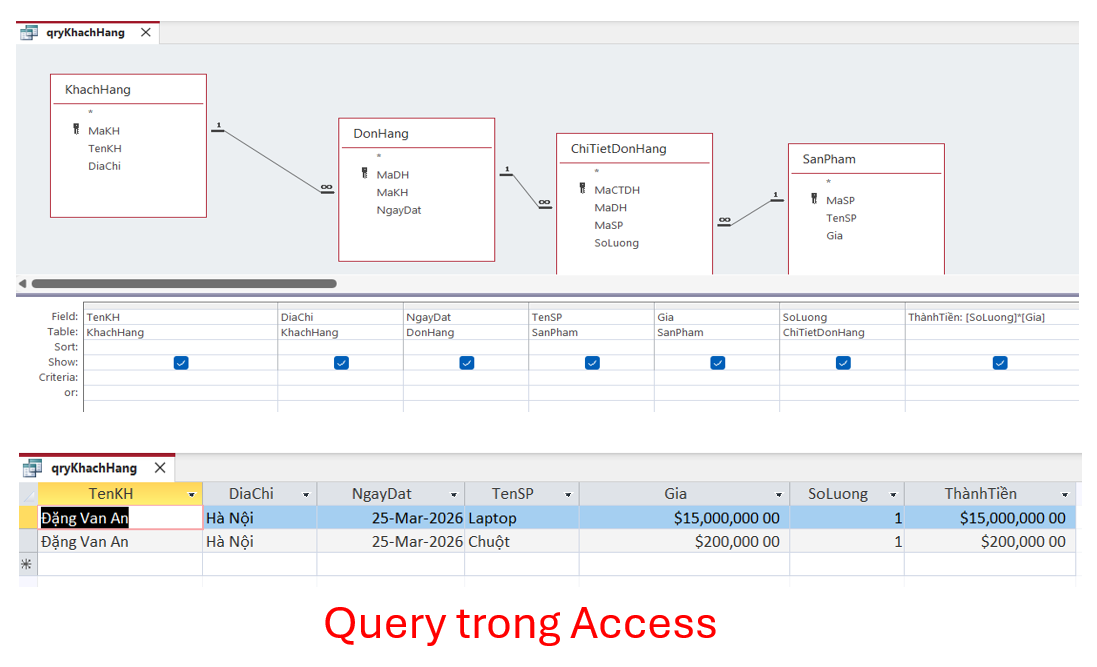
Task: Uncheck the Show box for TenKH
Action: click(181, 362)
